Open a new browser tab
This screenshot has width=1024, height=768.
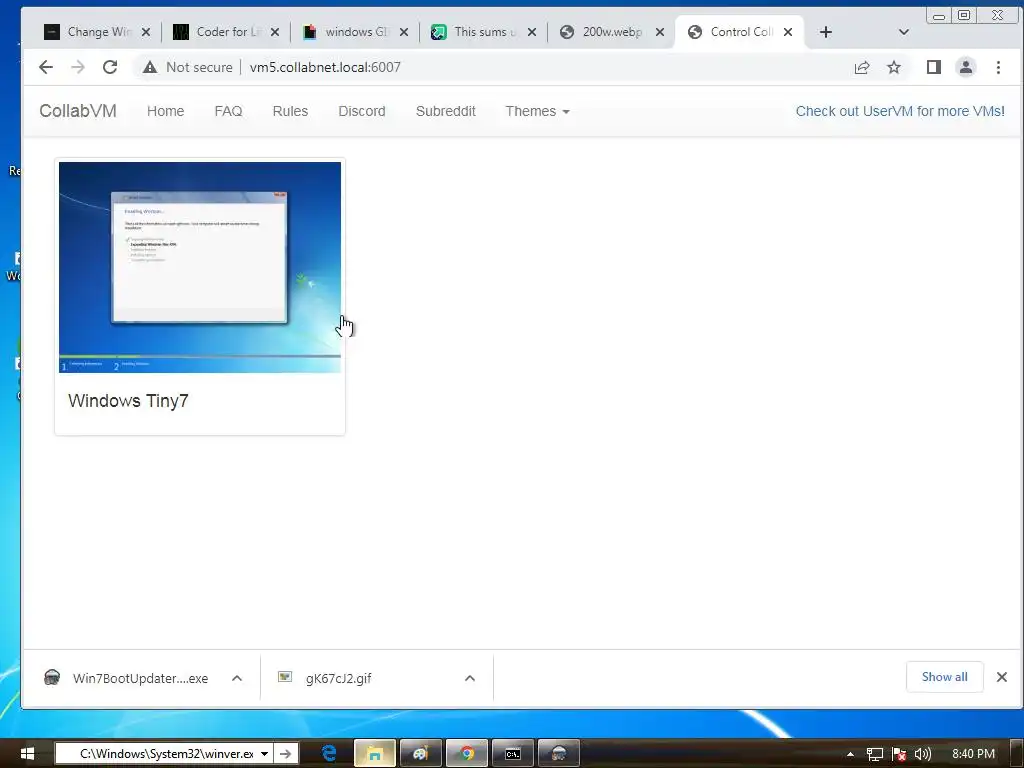[x=825, y=32]
